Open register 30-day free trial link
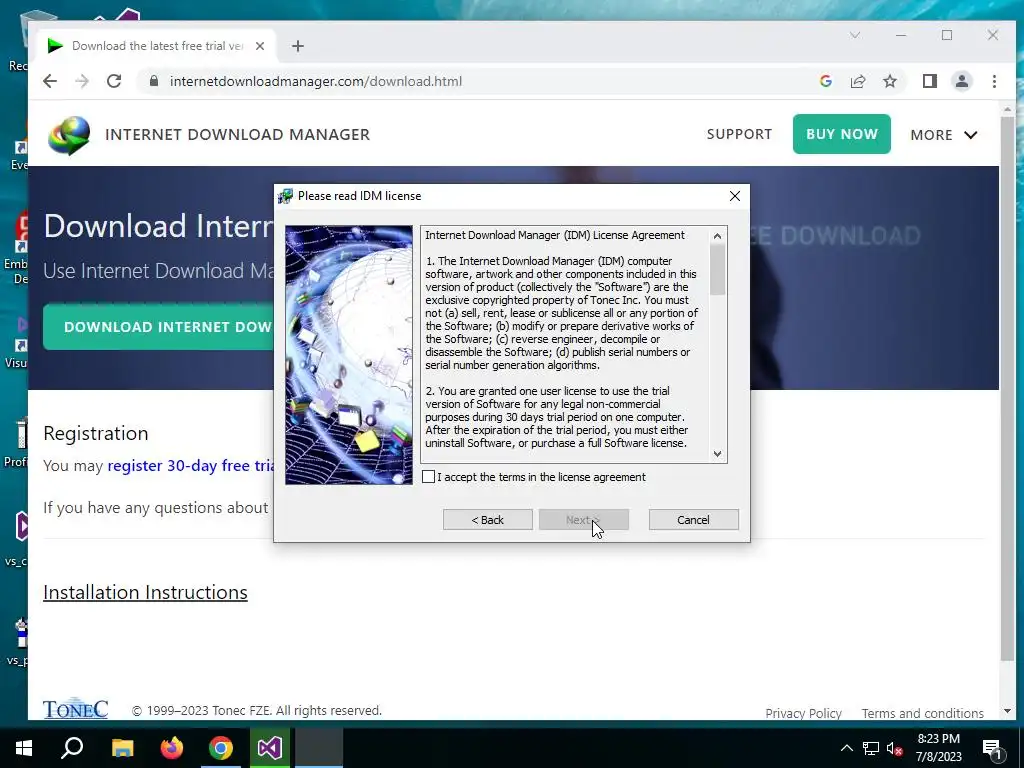 click(x=191, y=466)
